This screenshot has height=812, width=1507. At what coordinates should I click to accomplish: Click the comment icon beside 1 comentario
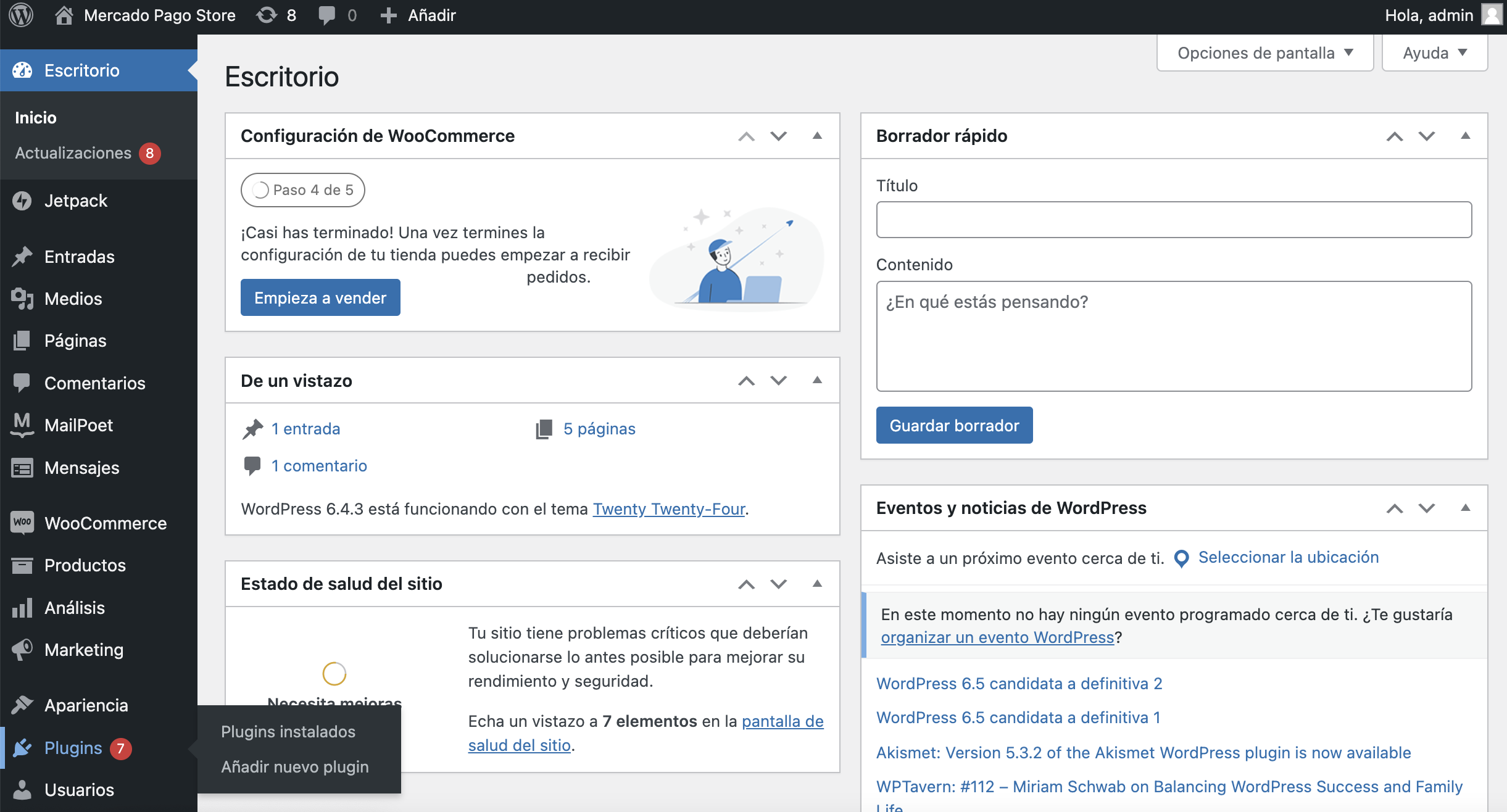[252, 466]
